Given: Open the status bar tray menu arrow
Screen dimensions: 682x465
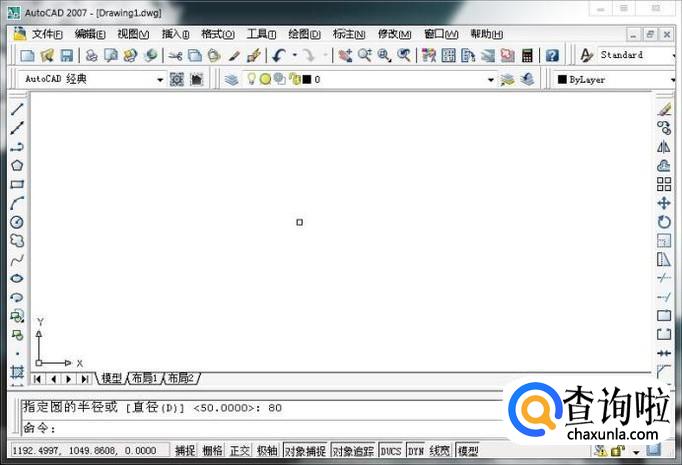Looking at the screenshot, I should [636, 452].
